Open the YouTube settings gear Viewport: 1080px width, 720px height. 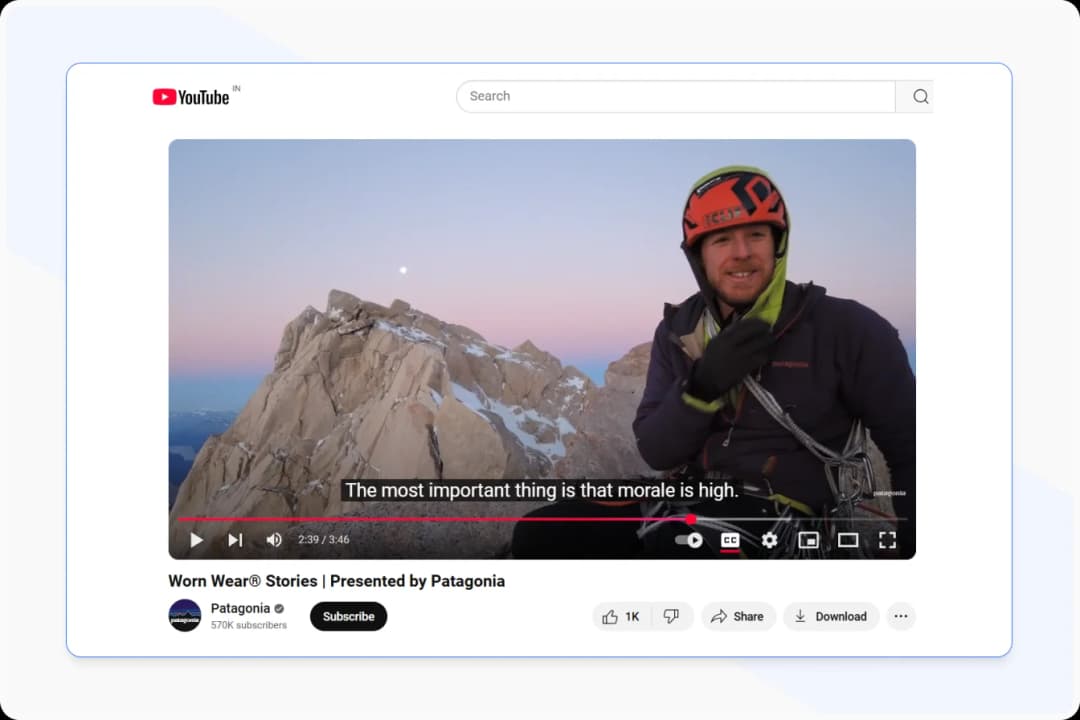click(x=769, y=539)
